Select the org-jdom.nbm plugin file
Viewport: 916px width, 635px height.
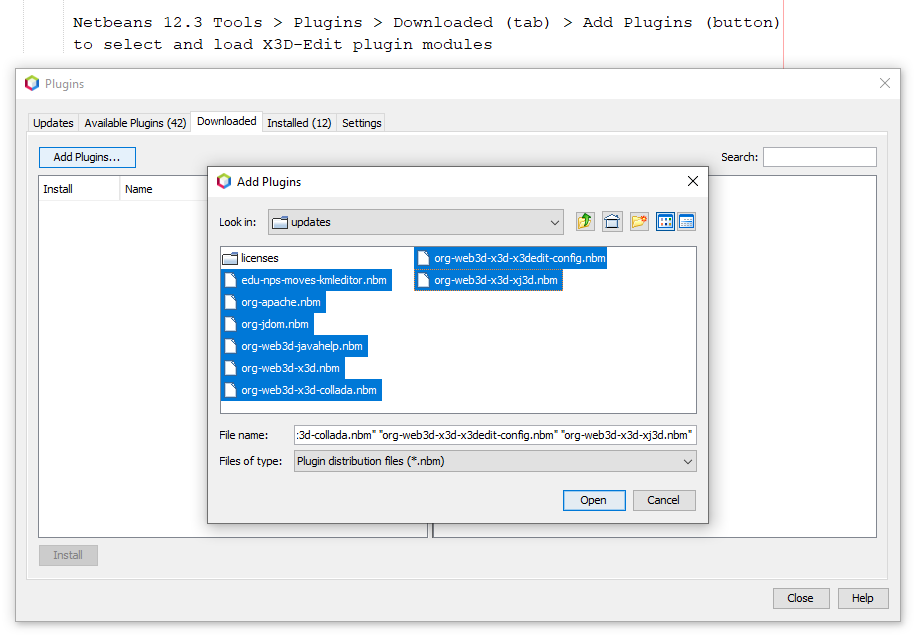pos(270,323)
